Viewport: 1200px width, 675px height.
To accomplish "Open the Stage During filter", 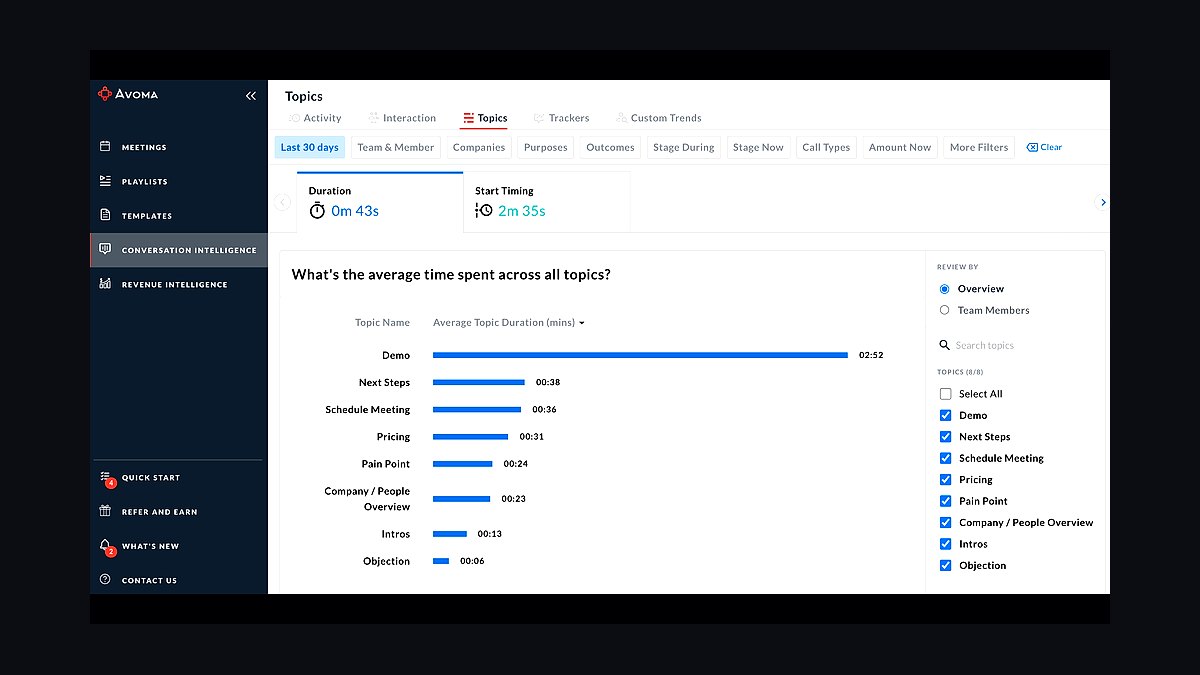I will (684, 147).
